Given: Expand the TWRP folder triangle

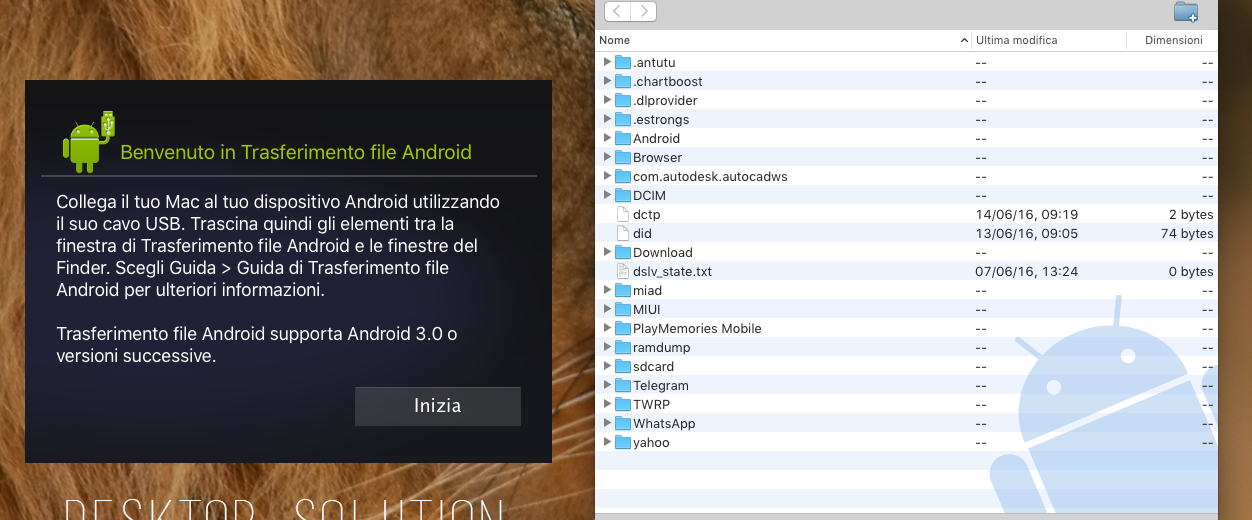Looking at the screenshot, I should pos(607,404).
